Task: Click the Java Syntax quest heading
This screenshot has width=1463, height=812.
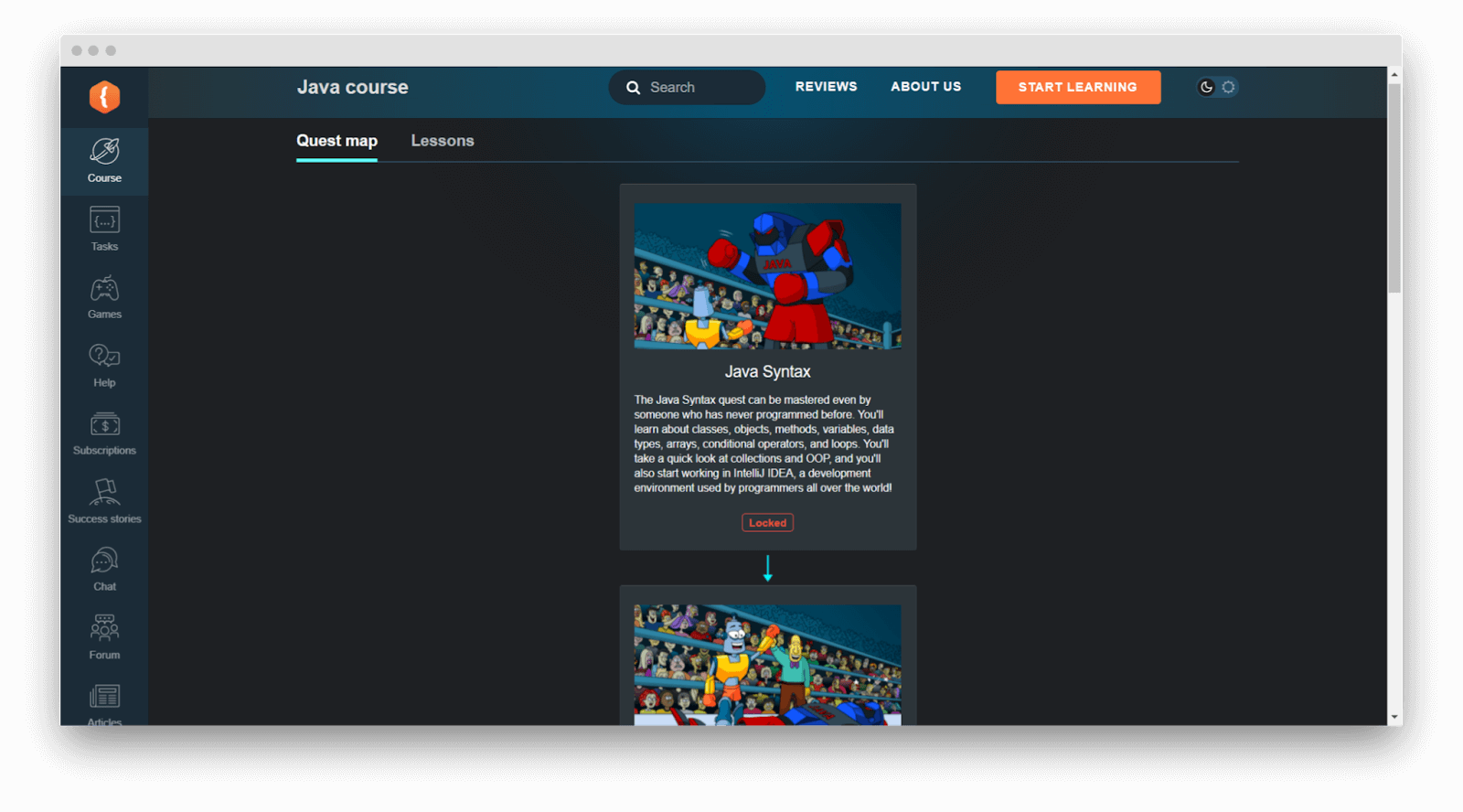Action: pos(767,372)
